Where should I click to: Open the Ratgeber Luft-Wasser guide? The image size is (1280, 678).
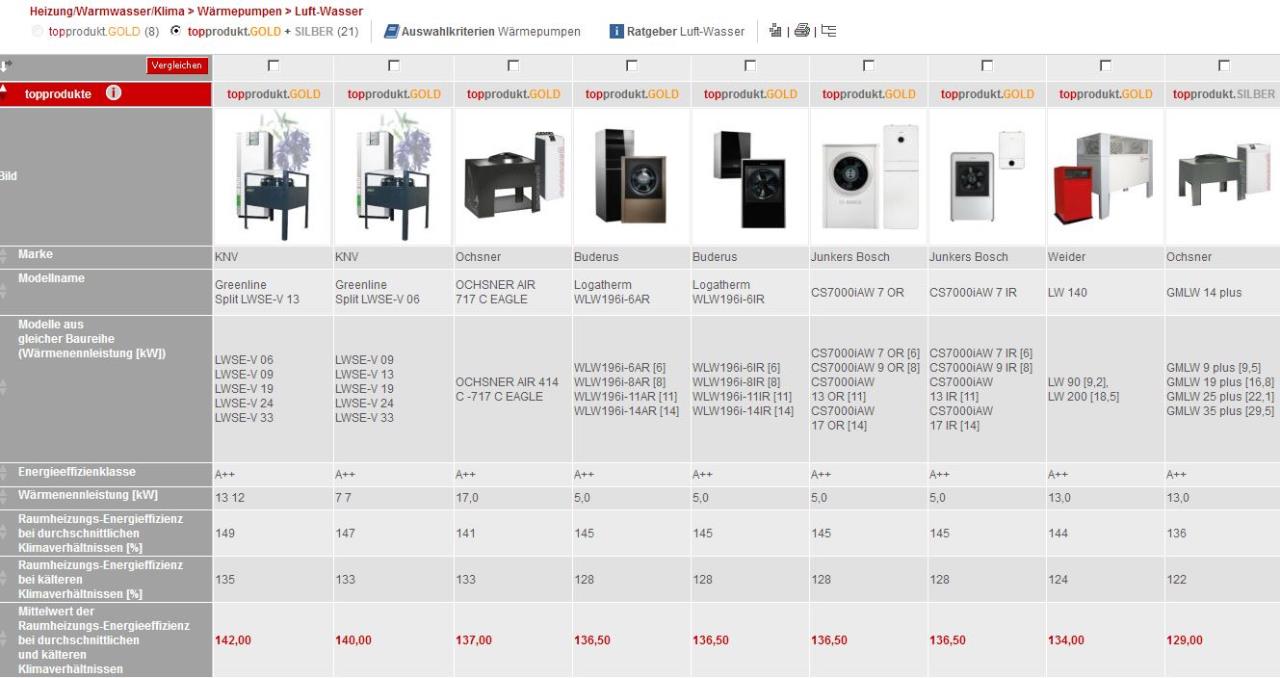(x=677, y=32)
